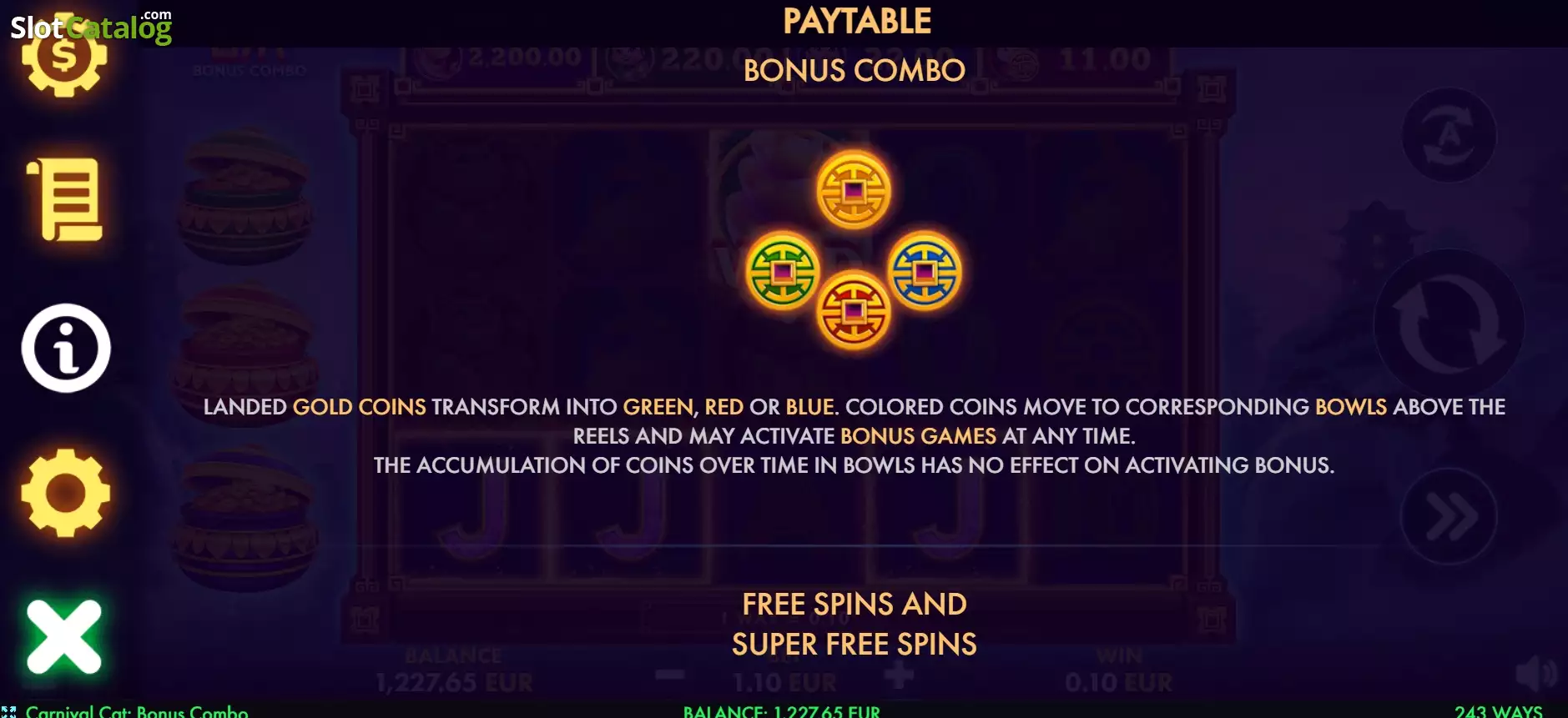Click the green coin bowl on left

(245, 197)
